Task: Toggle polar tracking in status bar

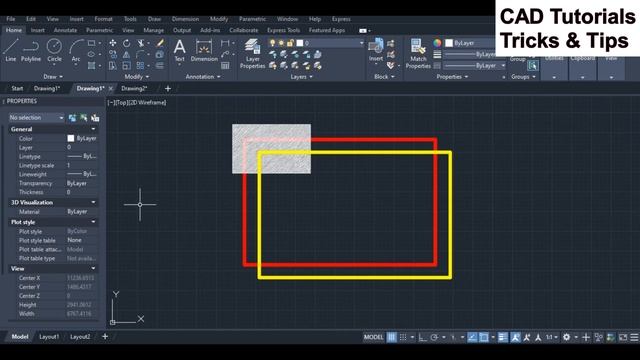Action: pos(434,337)
